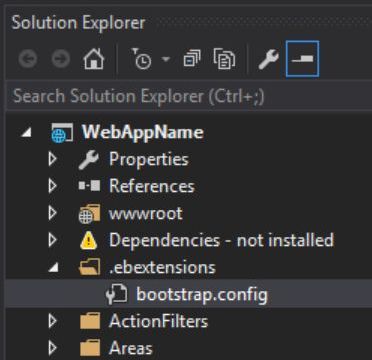Collapse the .ebextensions folder

point(53,268)
